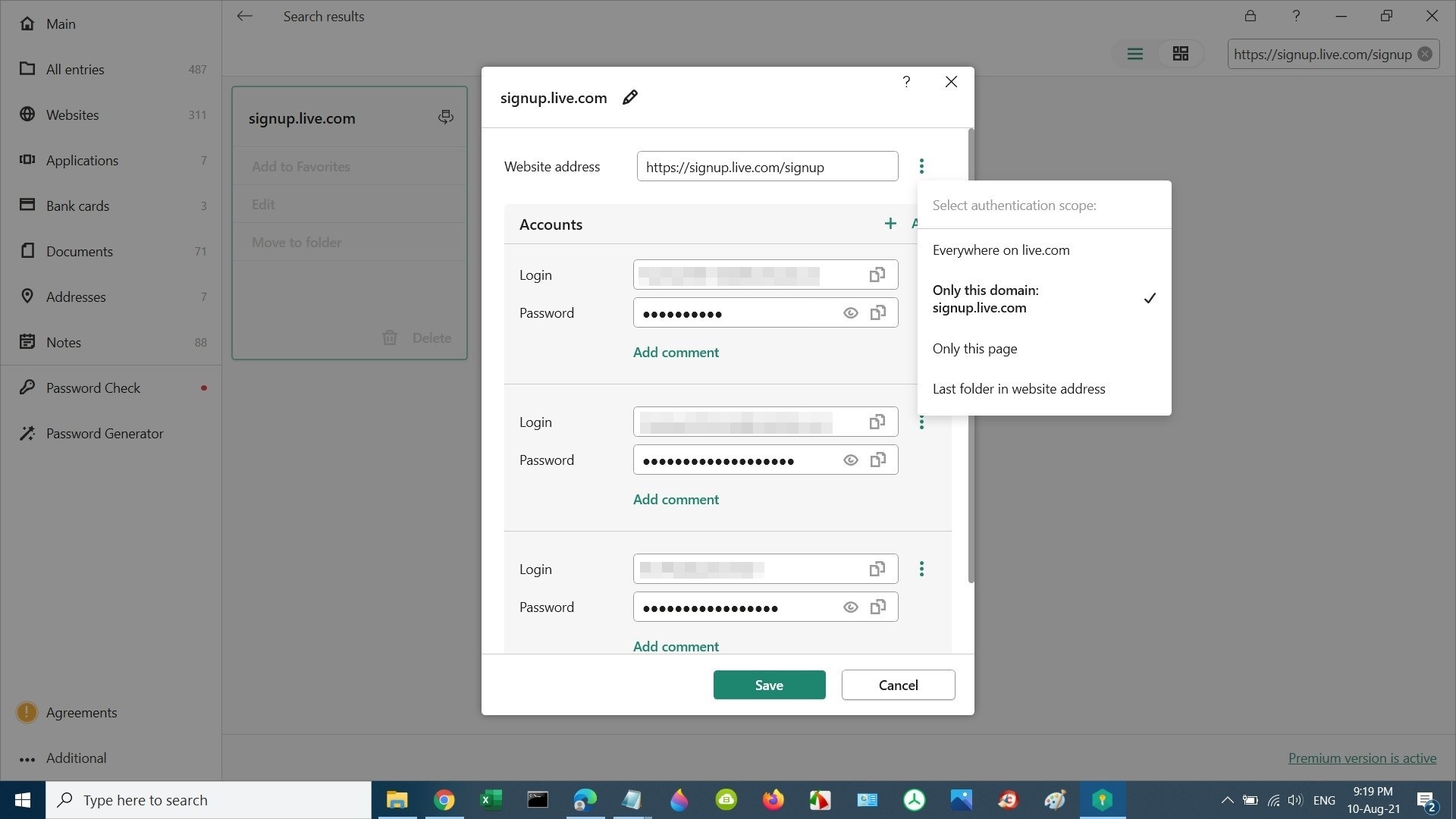Open the notification center
Screen dimensions: 1456x819
click(x=1426, y=801)
